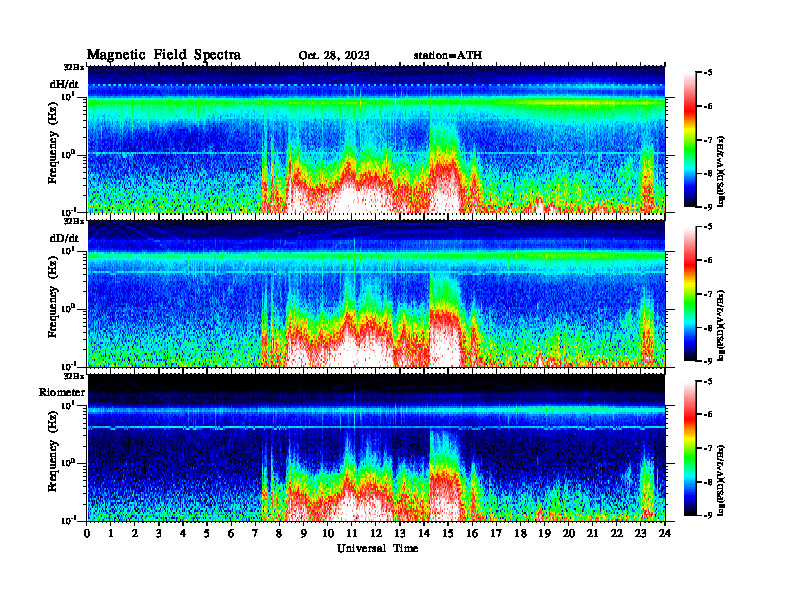Screen dimensions: 792x612
Task: Click the hour '2' tick label on the time axis
Action: point(135,534)
